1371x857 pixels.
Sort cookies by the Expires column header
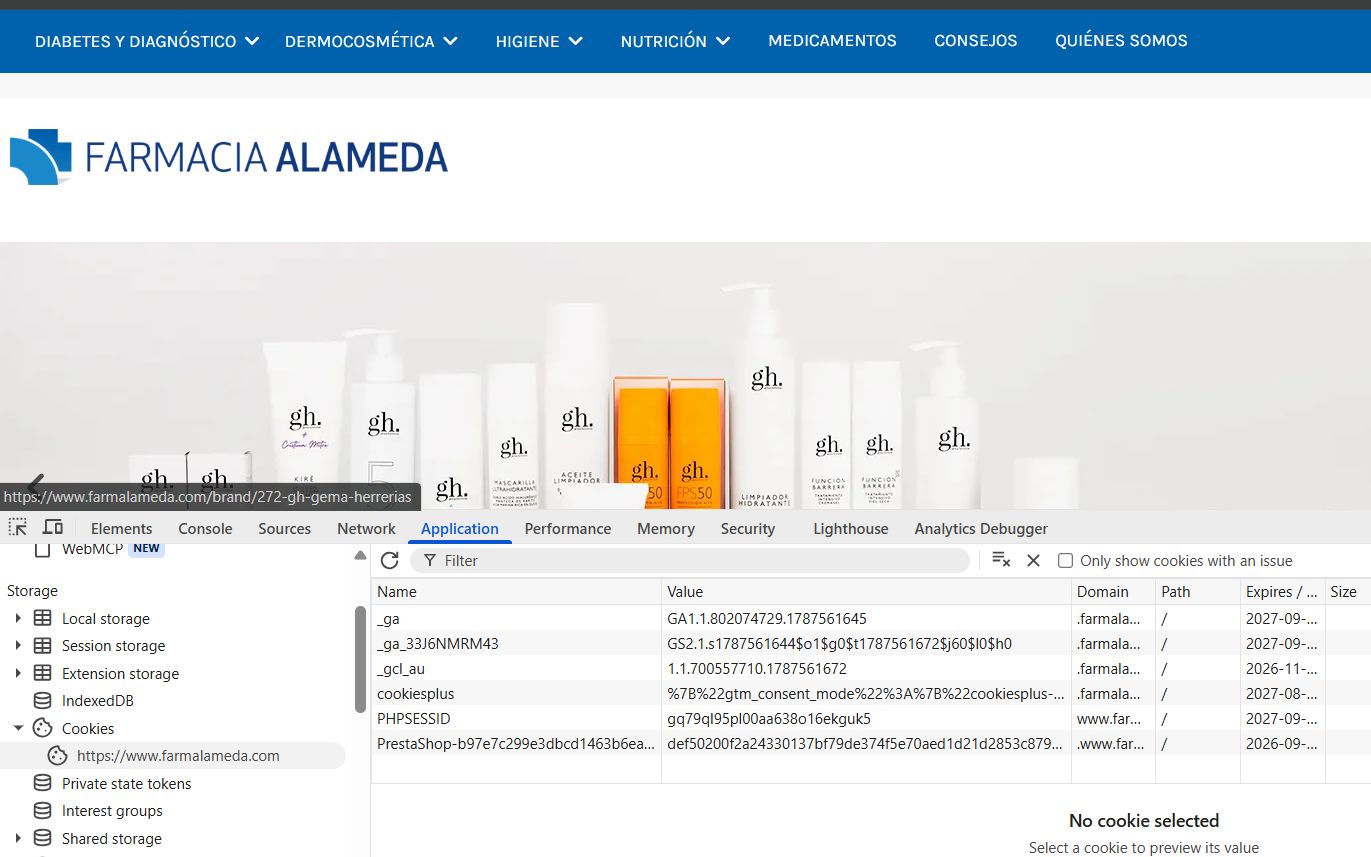click(1283, 592)
